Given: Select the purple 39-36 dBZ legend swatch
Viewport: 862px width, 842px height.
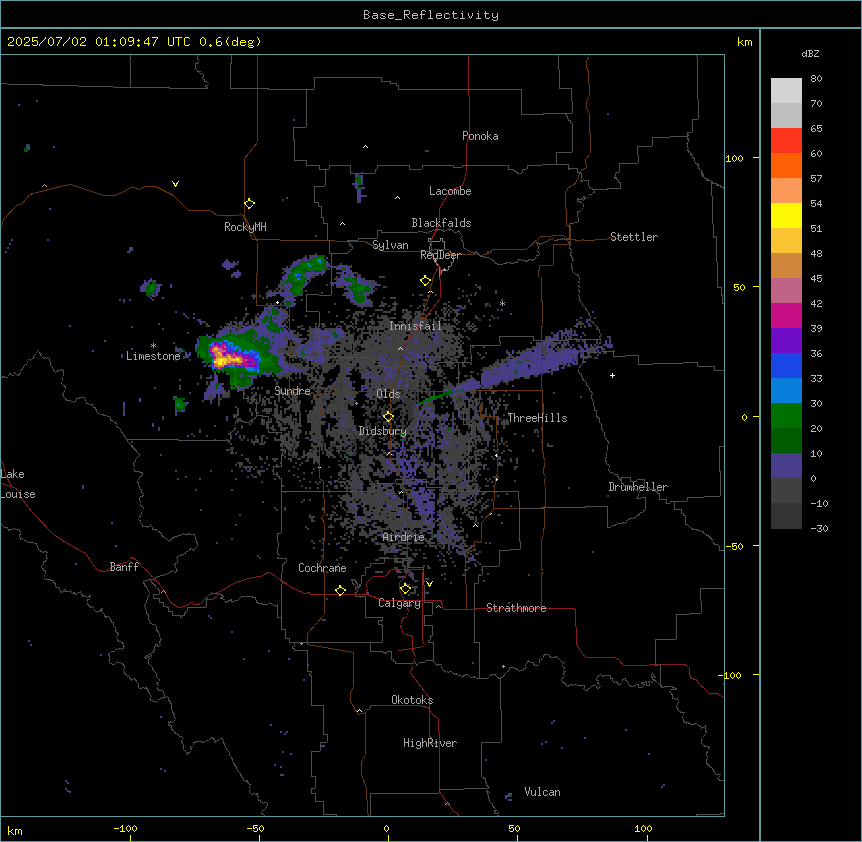Looking at the screenshot, I should [x=786, y=341].
